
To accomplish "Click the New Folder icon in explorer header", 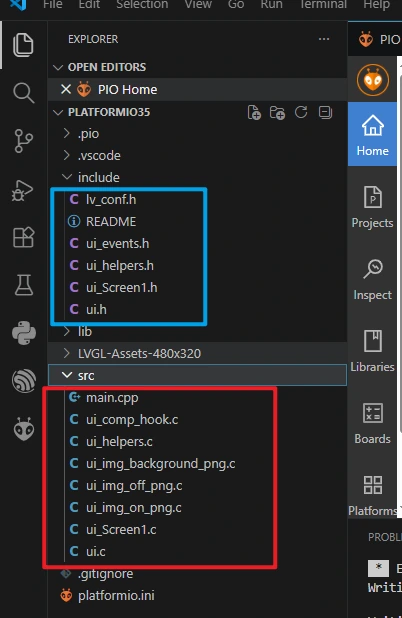I will [x=277, y=112].
